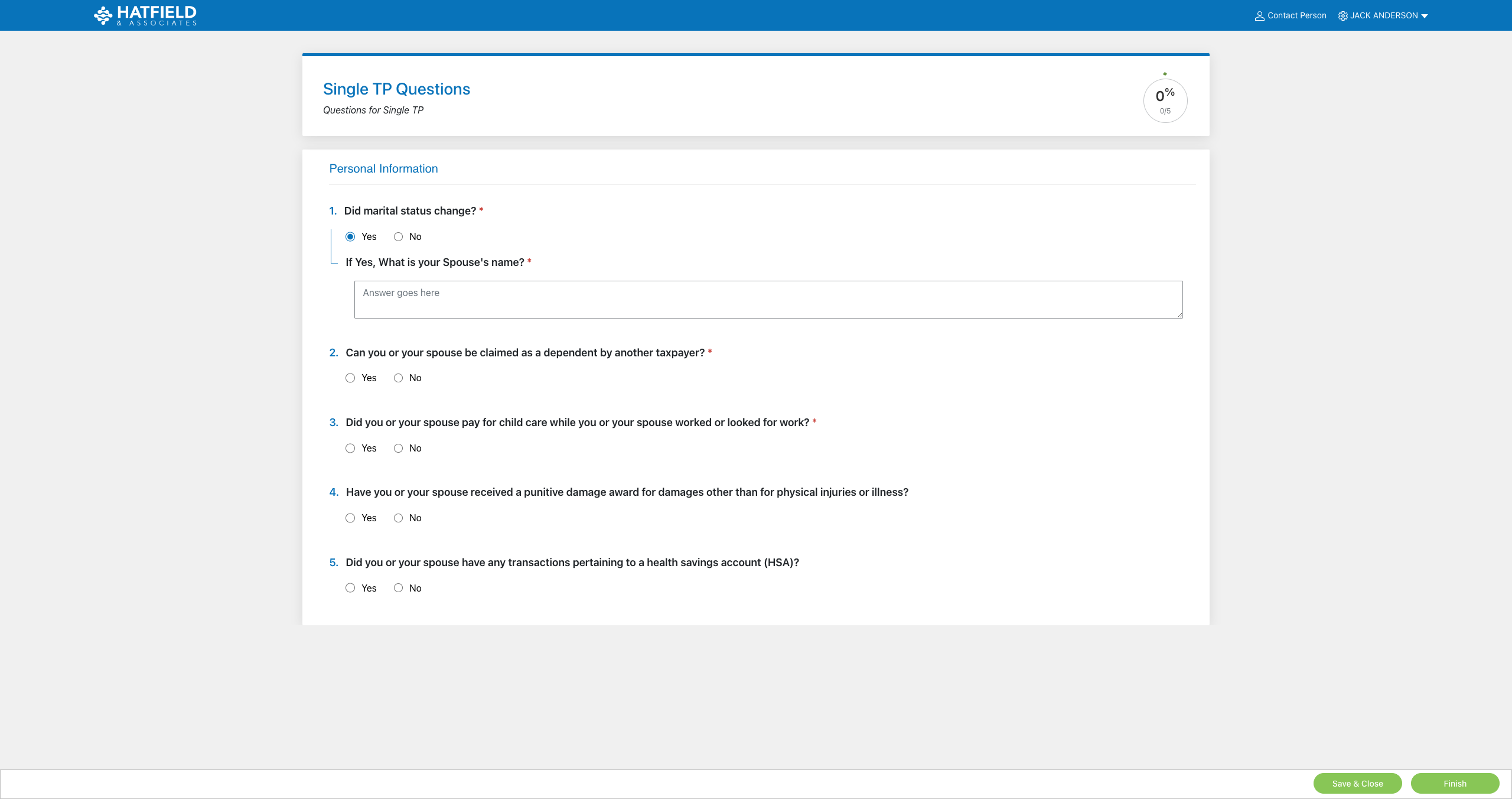Click the progress completion circle indicator
The width and height of the screenshot is (1512, 799).
(1165, 100)
